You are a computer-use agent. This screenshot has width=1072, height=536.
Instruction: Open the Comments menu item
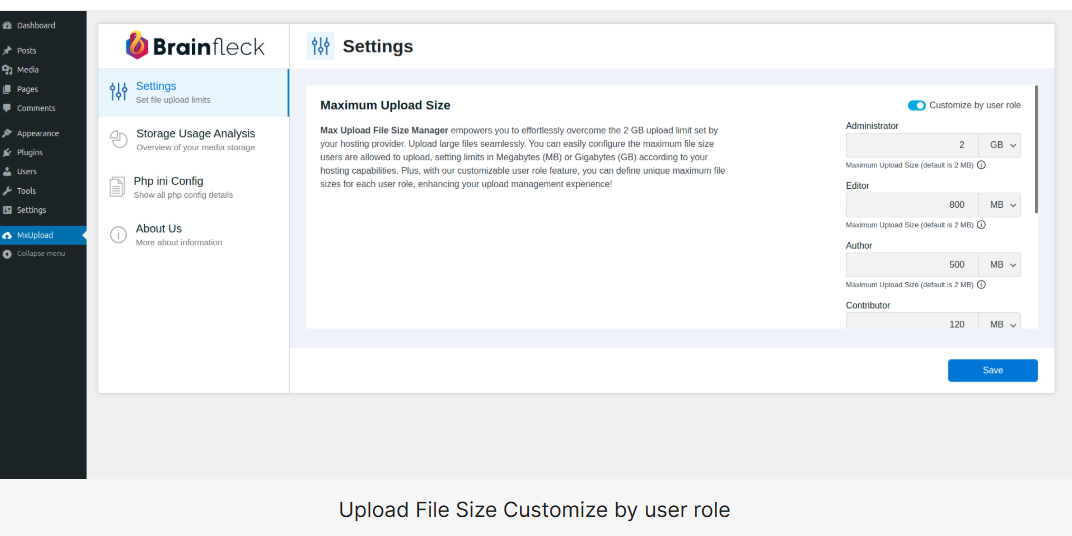43,108
